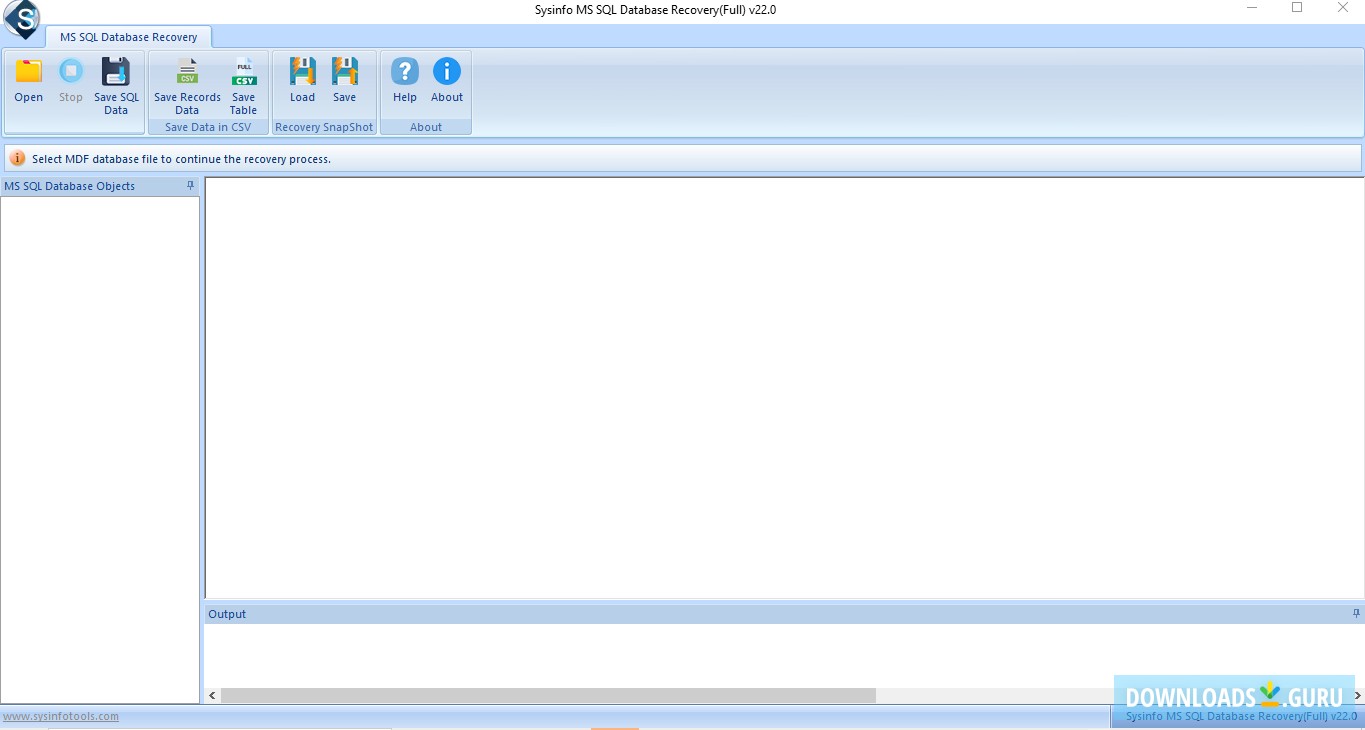
Task: Visit the www.sysinfotools.com link
Action: 60,716
